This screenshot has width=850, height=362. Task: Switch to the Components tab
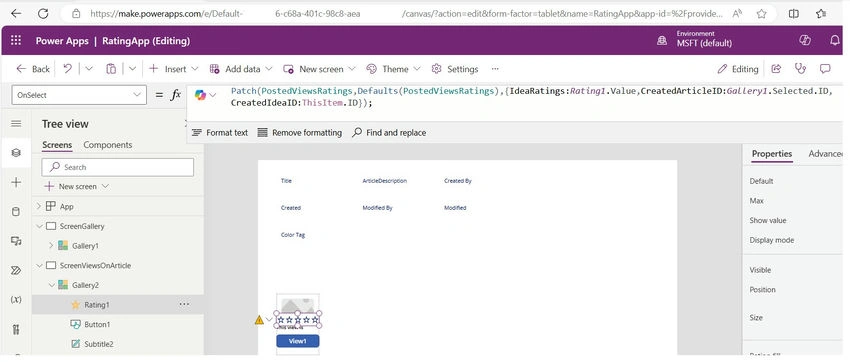click(x=107, y=145)
